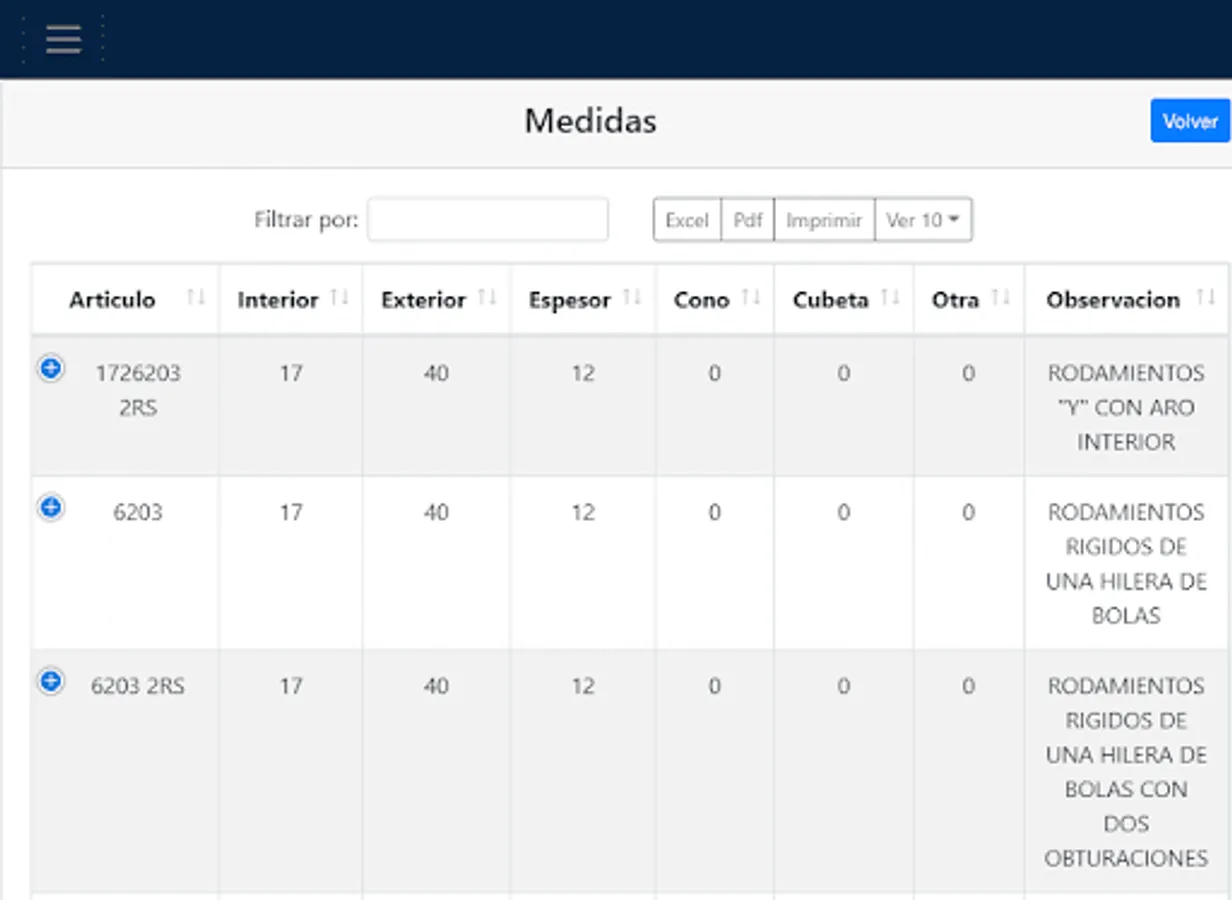Expand row details for 6203 2RS

50,682
